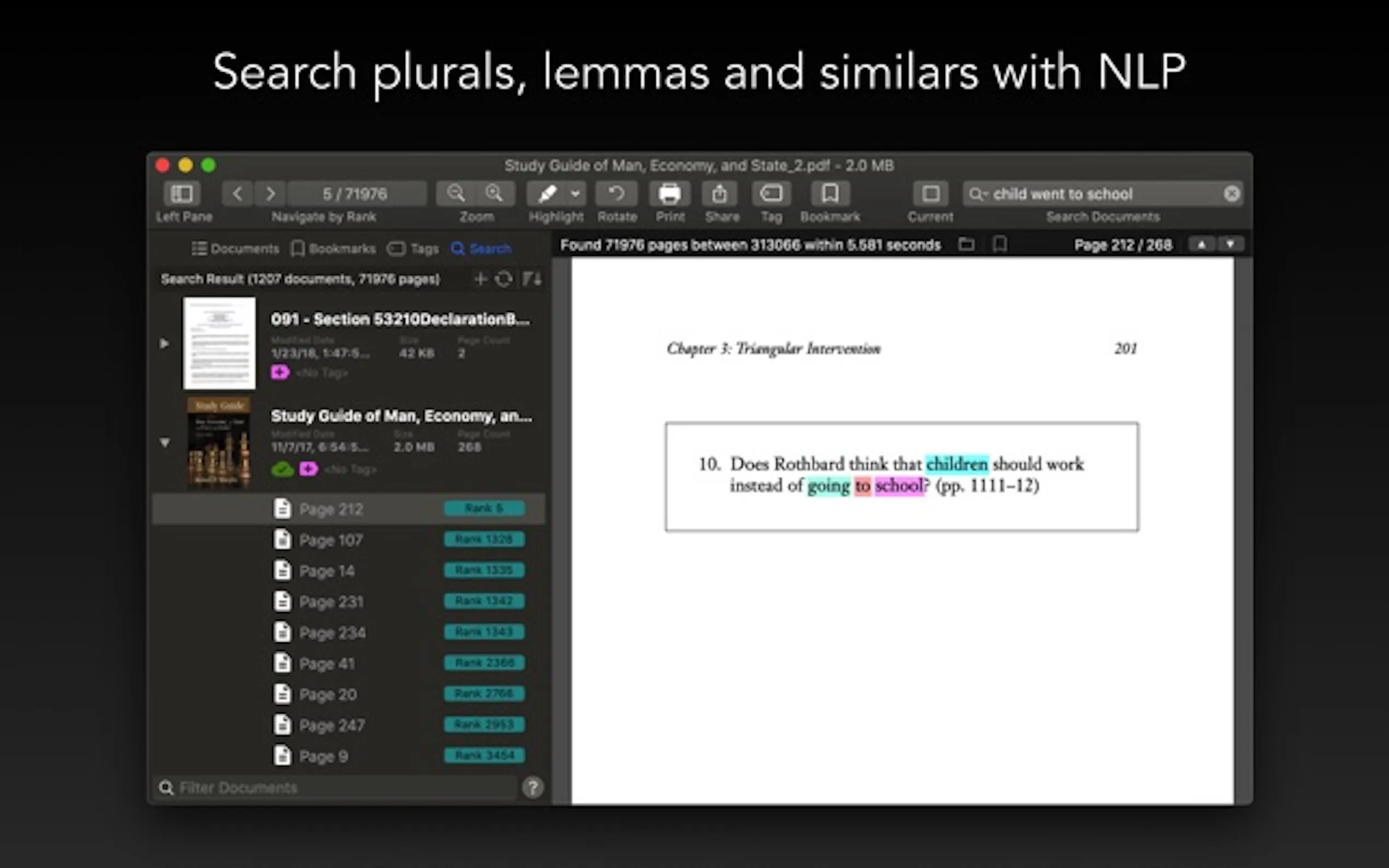Navigate to next ranked result
Viewport: 1389px width, 868px height.
pyautogui.click(x=271, y=194)
